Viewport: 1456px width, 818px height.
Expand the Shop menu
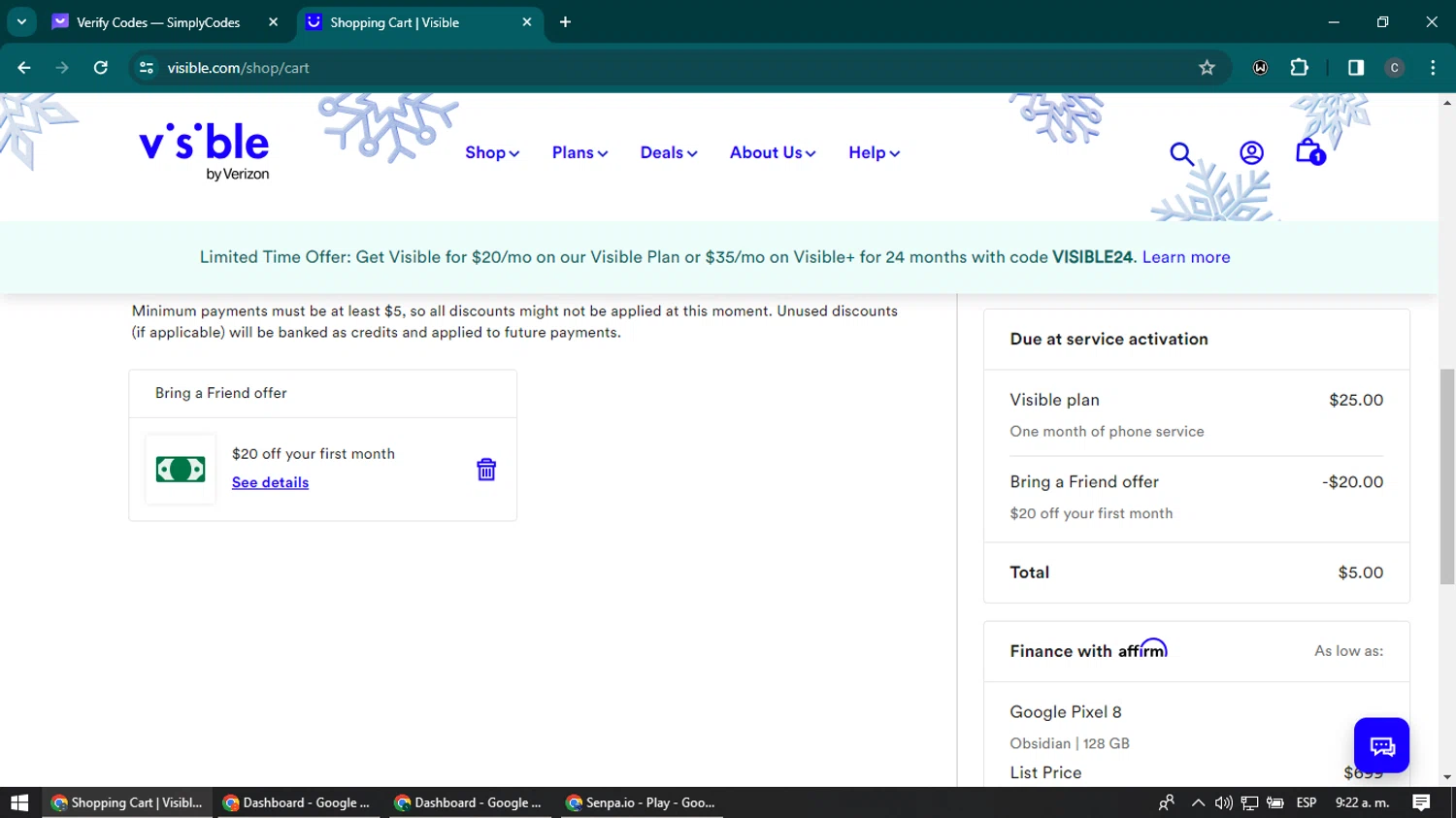tap(492, 152)
